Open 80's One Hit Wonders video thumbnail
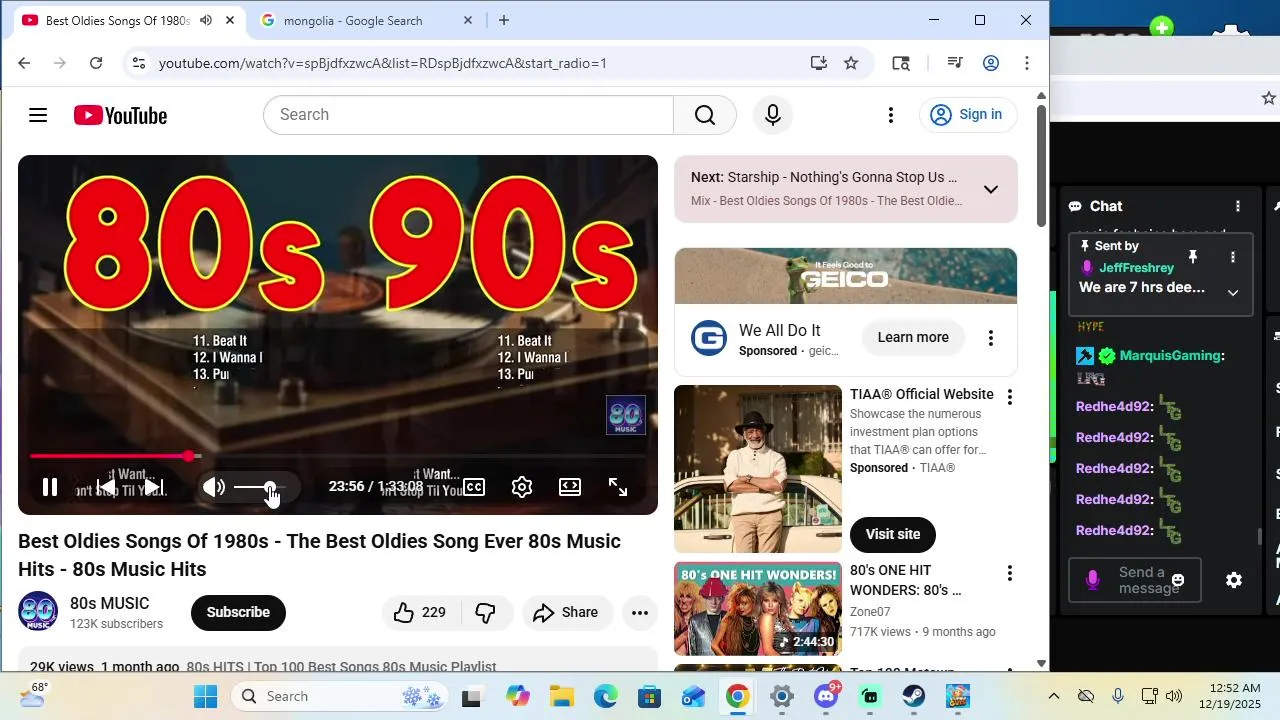The image size is (1280, 720). 758,609
